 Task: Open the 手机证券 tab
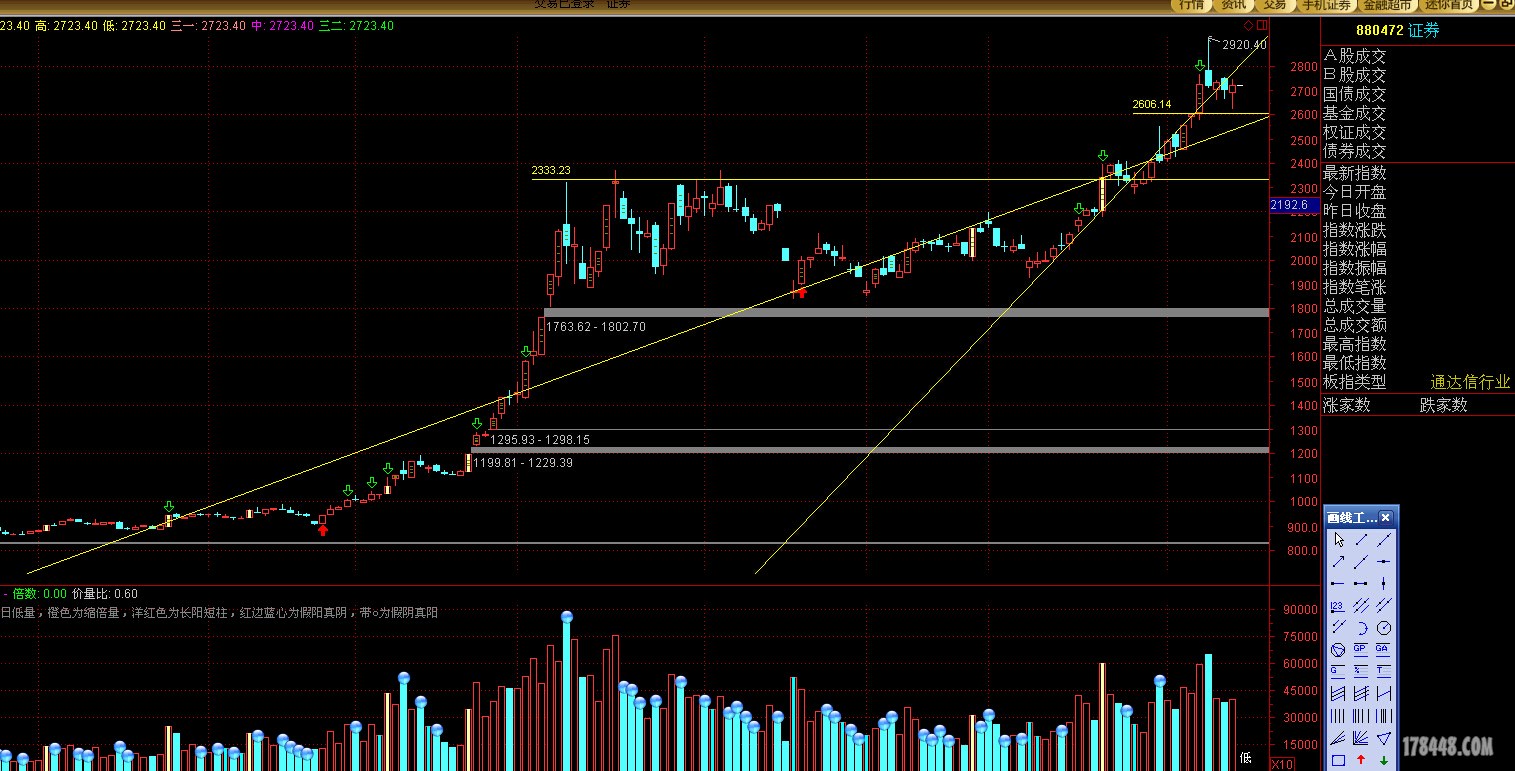point(1326,5)
